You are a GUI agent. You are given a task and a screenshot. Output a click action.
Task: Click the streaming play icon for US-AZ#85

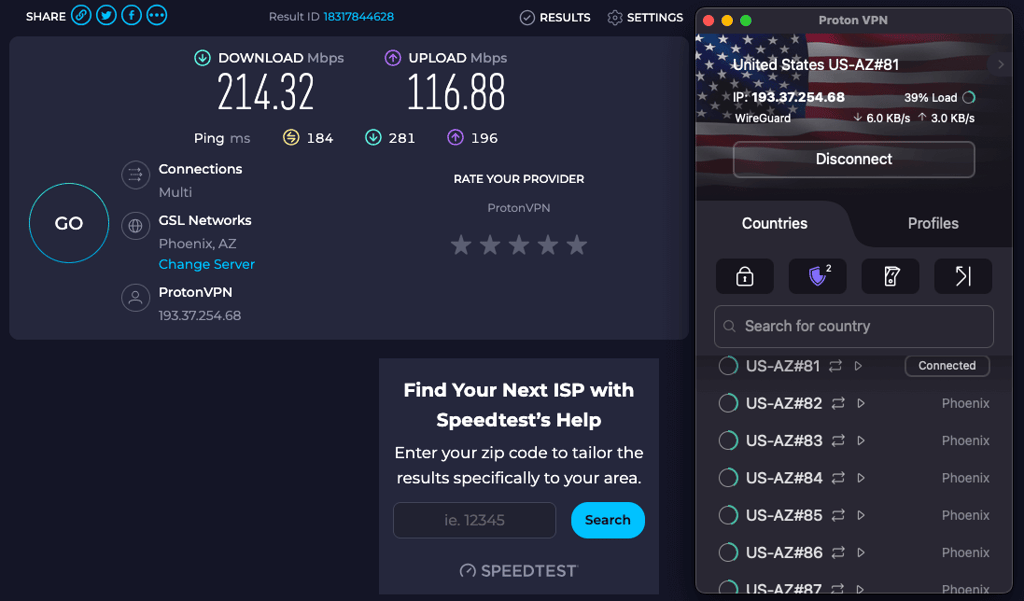pos(861,515)
